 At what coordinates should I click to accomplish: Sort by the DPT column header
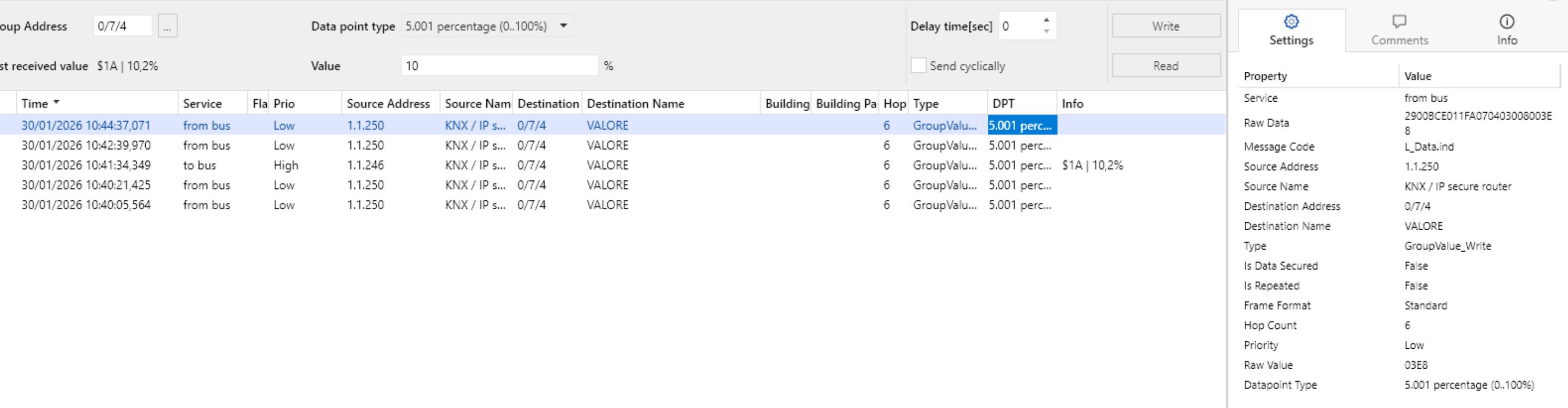1003,103
